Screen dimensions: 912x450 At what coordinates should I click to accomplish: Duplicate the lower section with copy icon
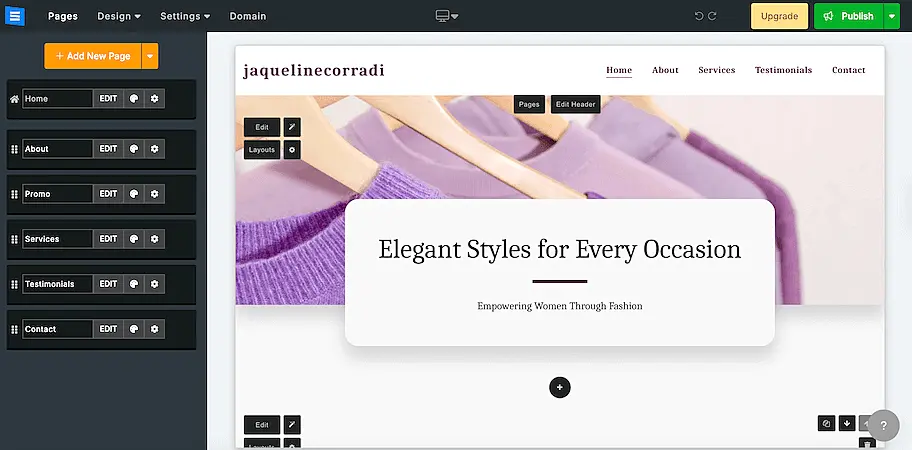(x=826, y=423)
